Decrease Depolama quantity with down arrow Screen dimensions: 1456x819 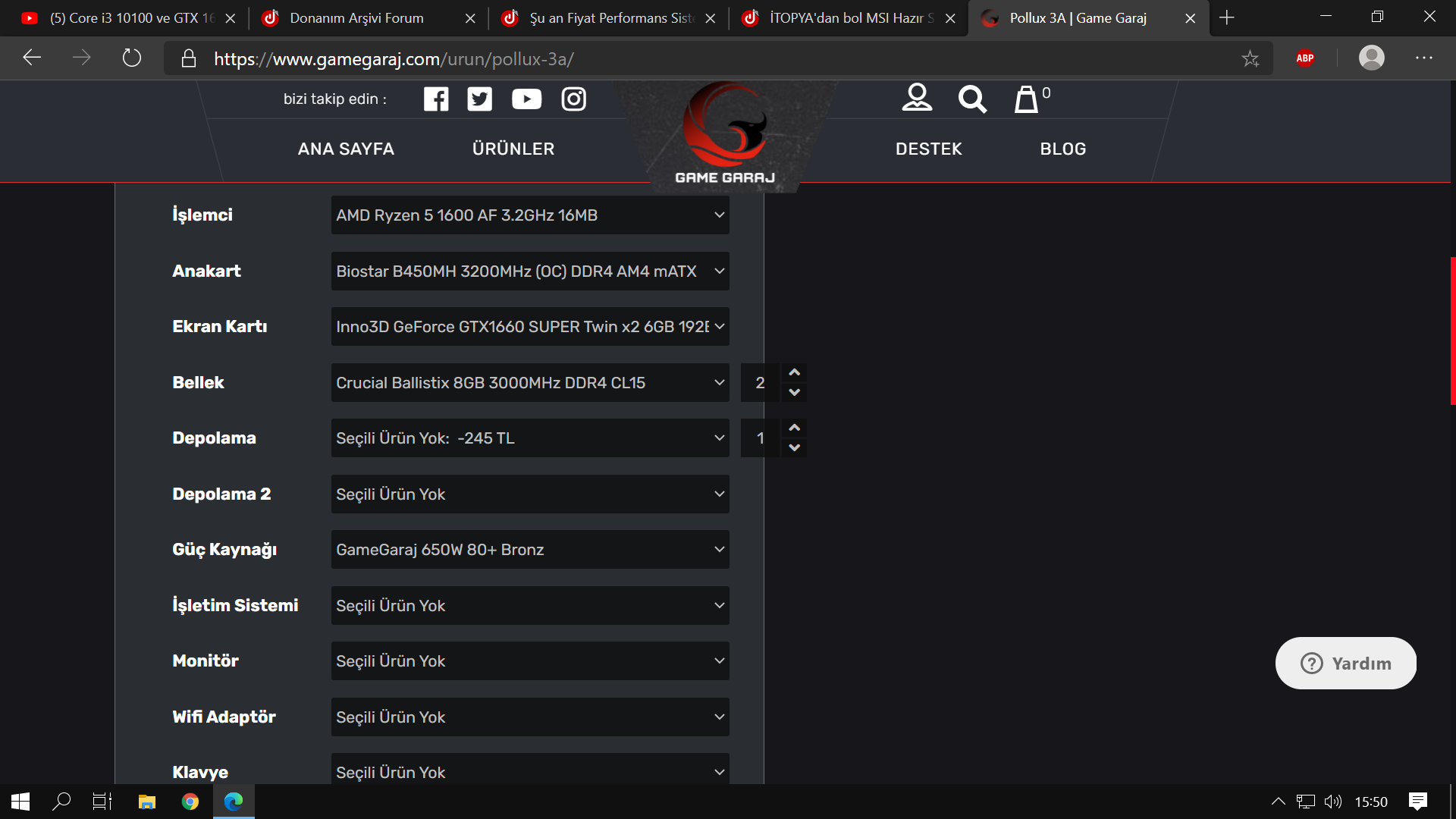click(794, 447)
